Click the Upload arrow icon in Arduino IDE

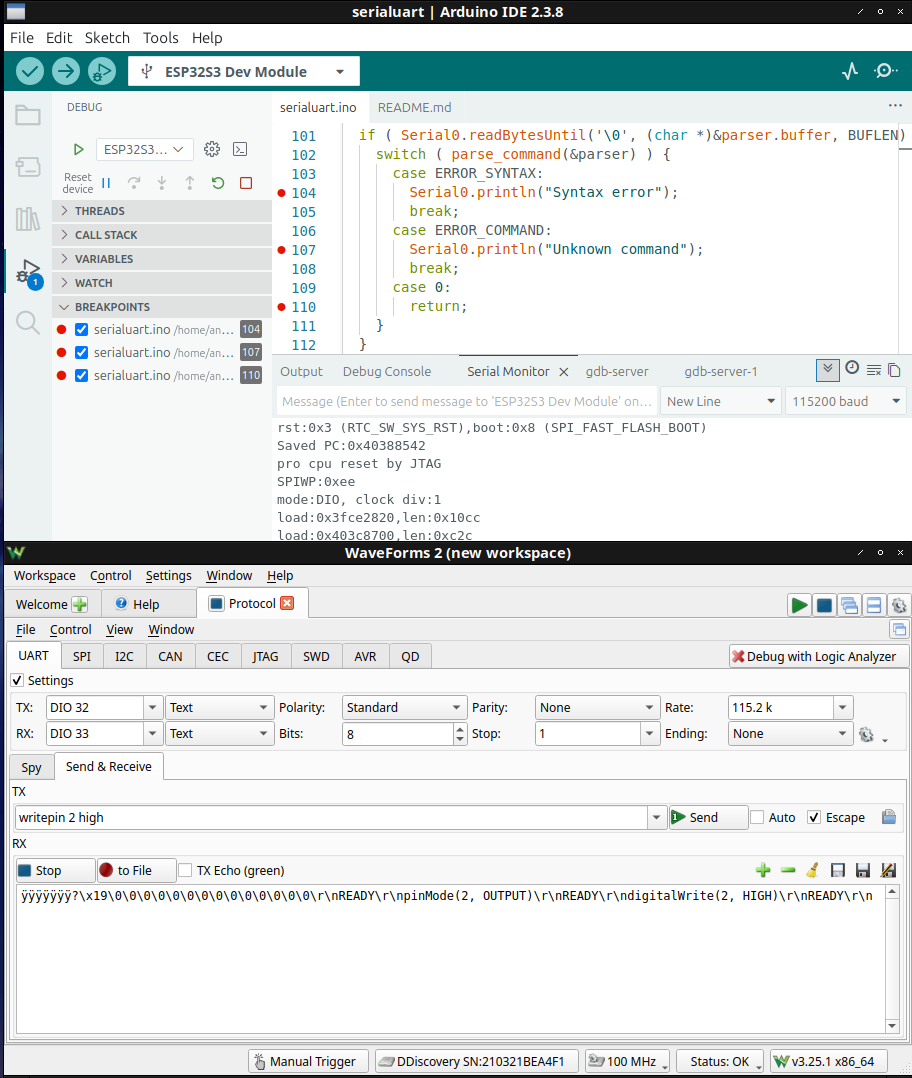pyautogui.click(x=66, y=71)
